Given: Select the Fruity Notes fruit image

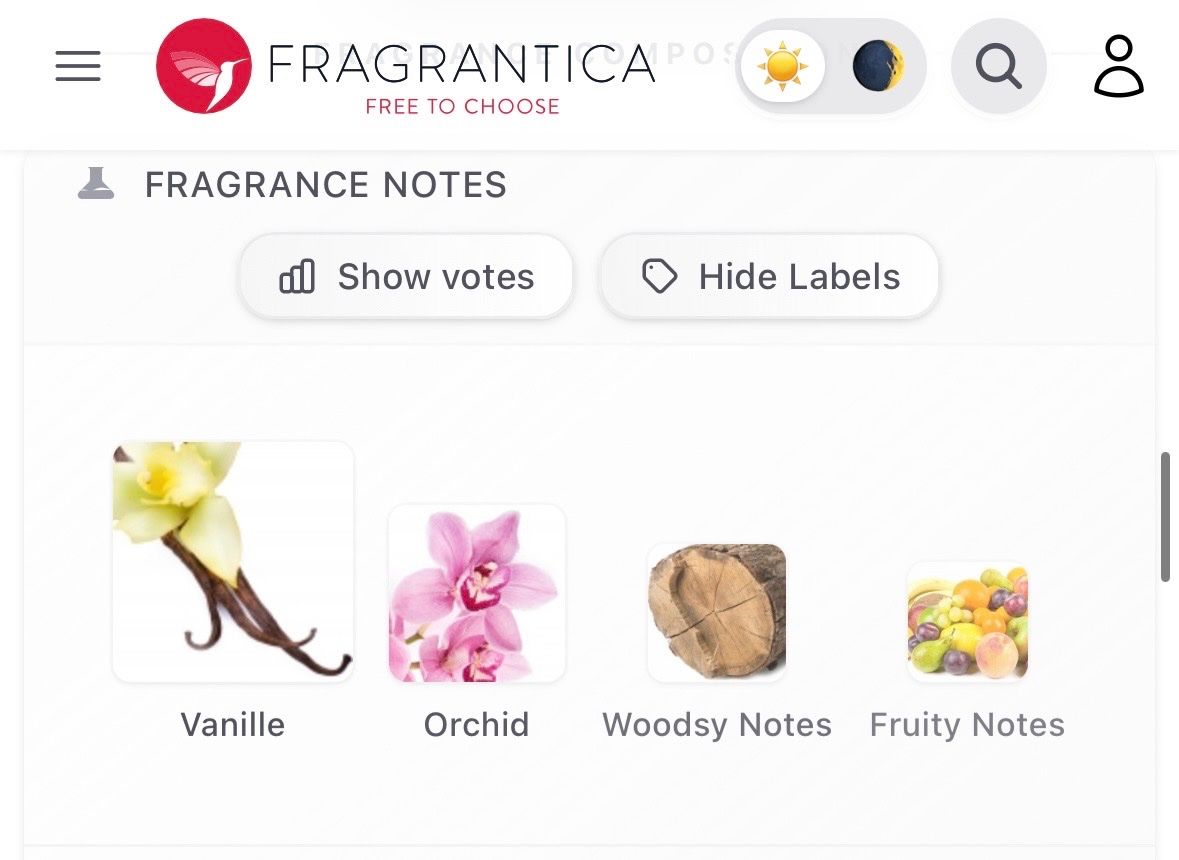Looking at the screenshot, I should pos(968,622).
